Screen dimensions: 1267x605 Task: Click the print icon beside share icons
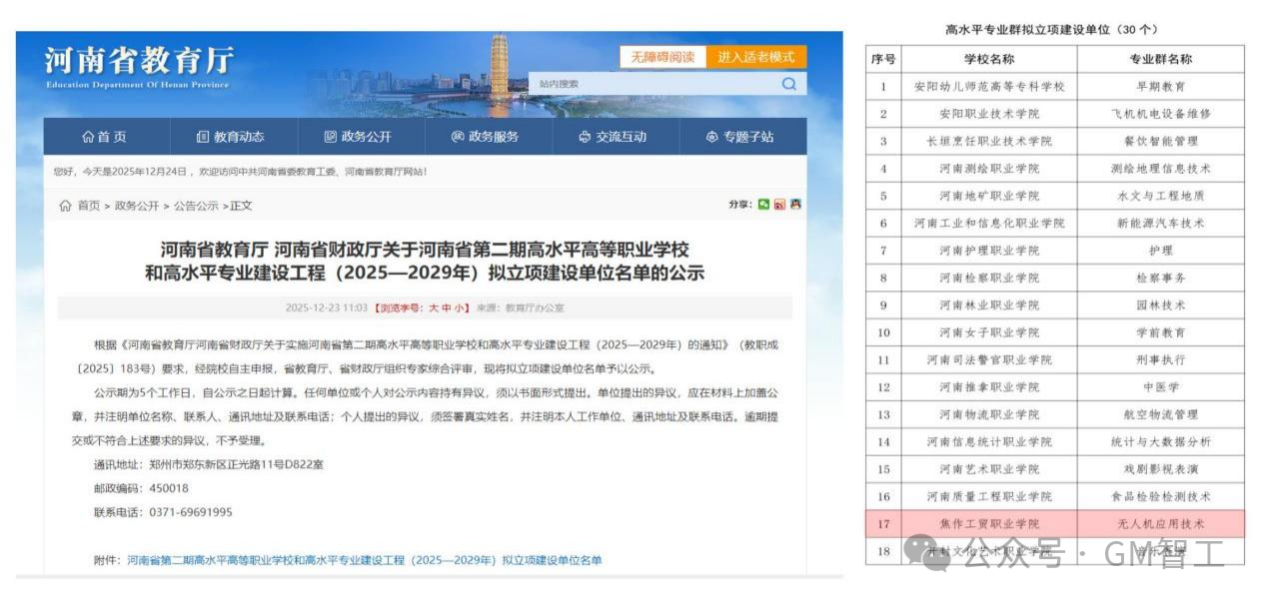pyautogui.click(x=796, y=205)
